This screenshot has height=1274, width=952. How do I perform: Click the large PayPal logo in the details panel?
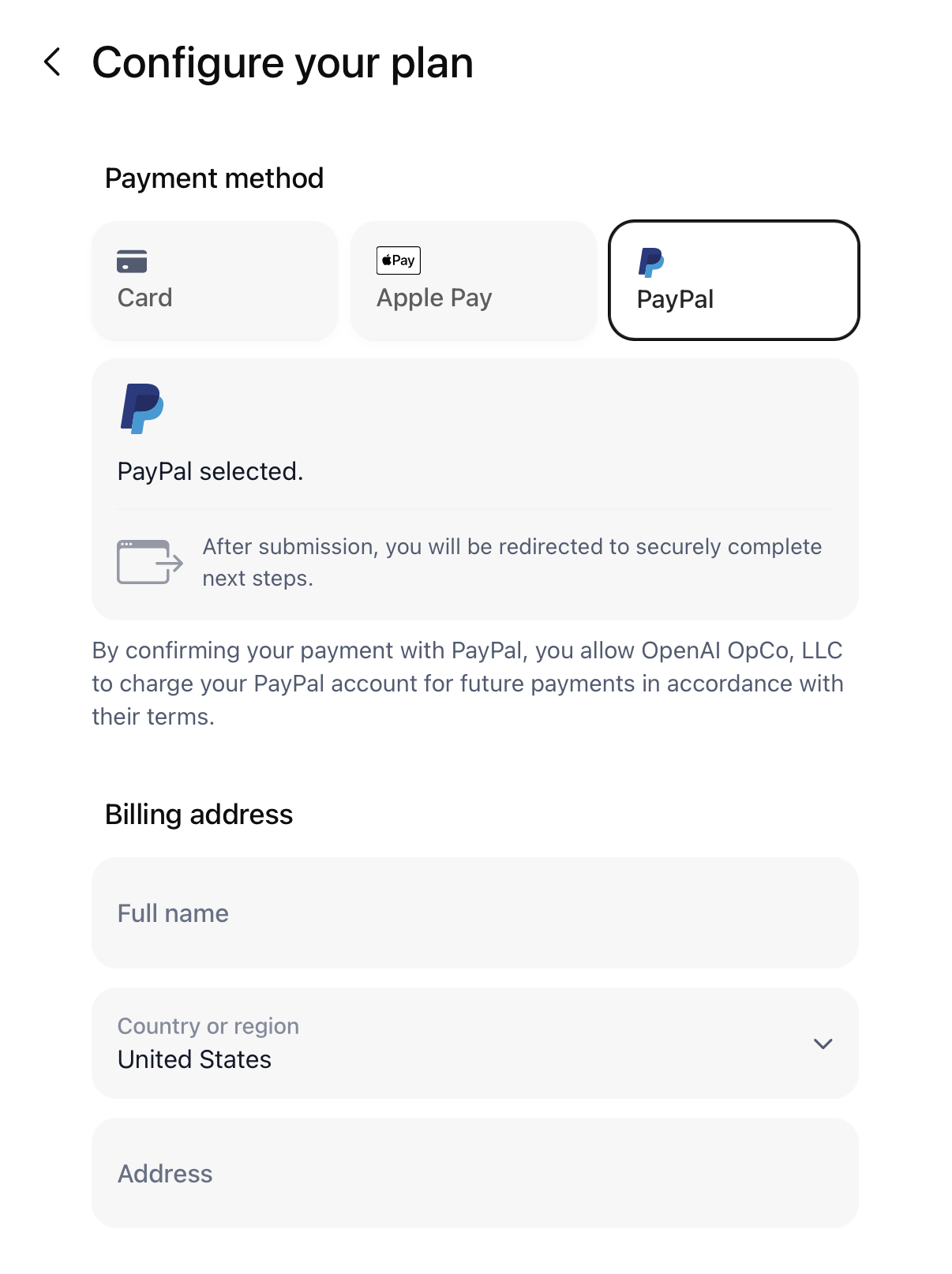point(142,409)
